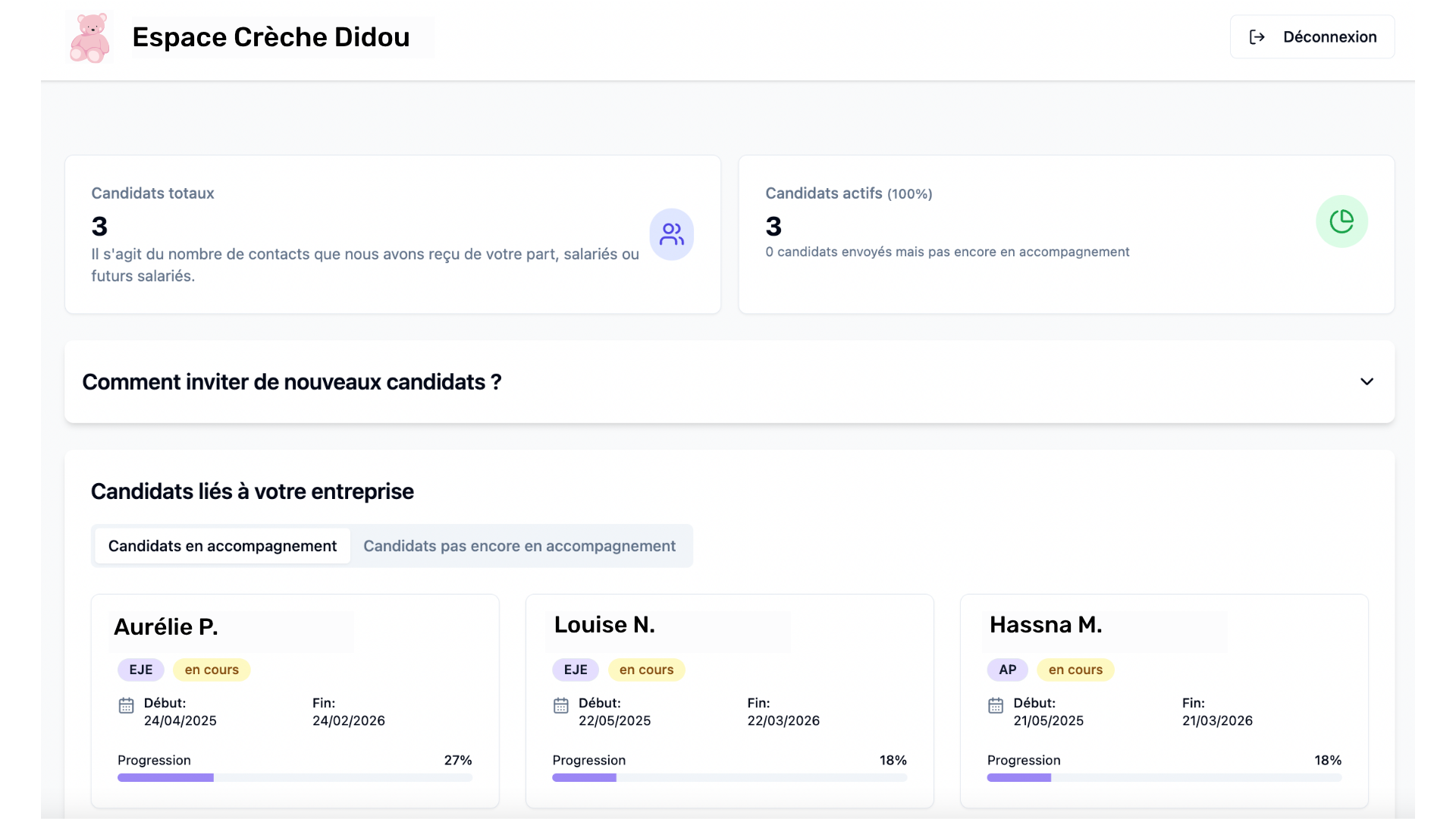1456x819 pixels.
Task: Click Louise N. 18% progression value
Action: [893, 760]
